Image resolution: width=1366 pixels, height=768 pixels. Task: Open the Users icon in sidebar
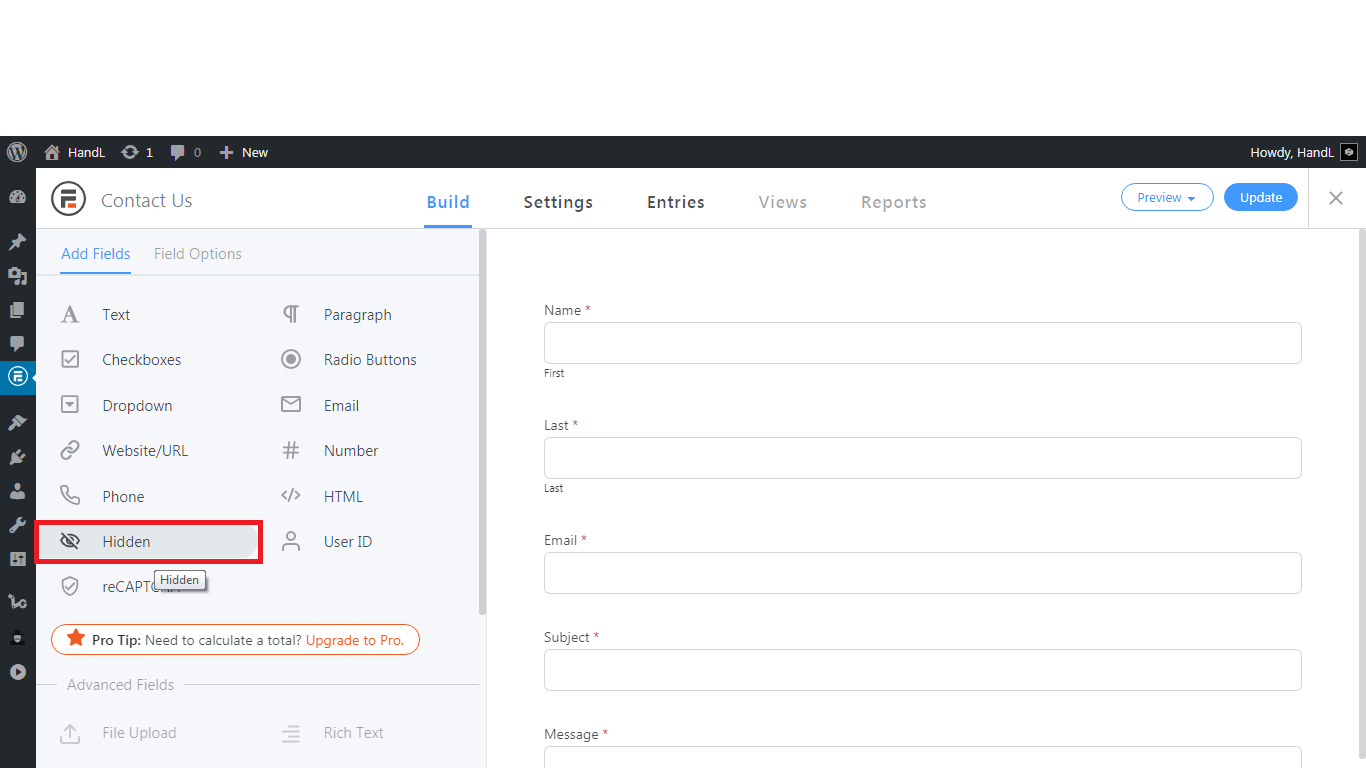17,491
